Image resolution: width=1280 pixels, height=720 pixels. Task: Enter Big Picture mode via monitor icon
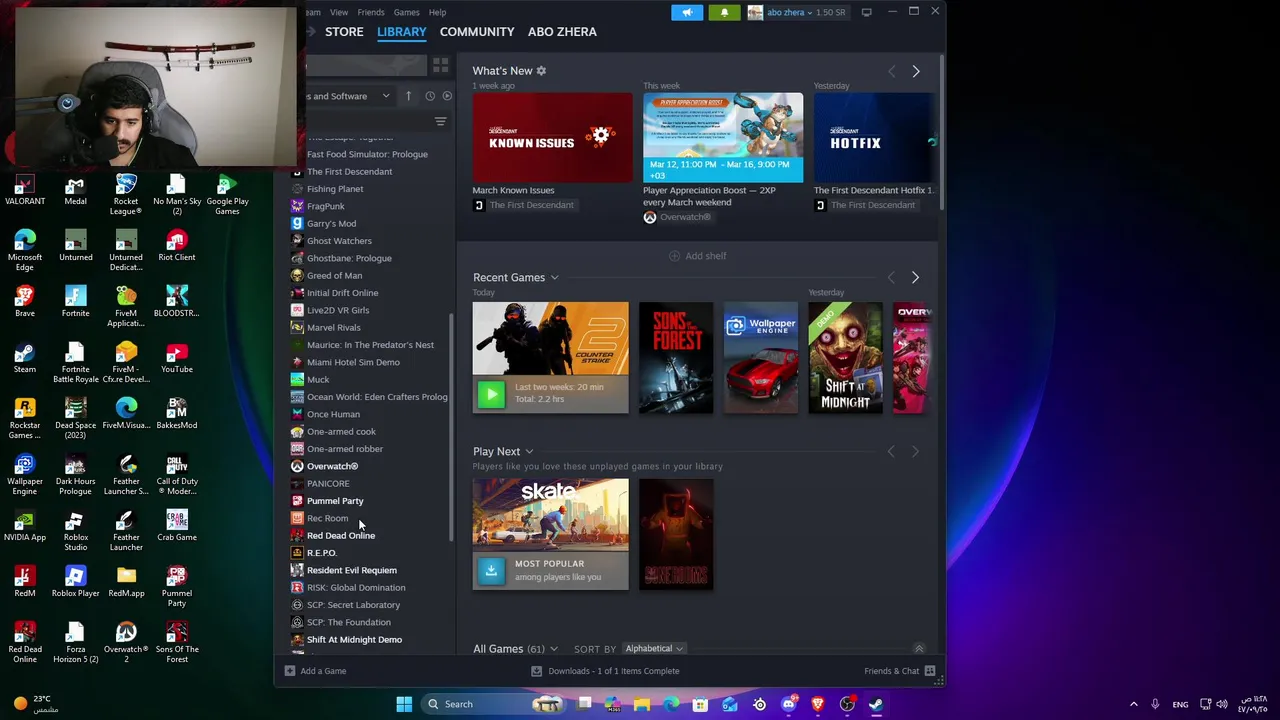(866, 12)
